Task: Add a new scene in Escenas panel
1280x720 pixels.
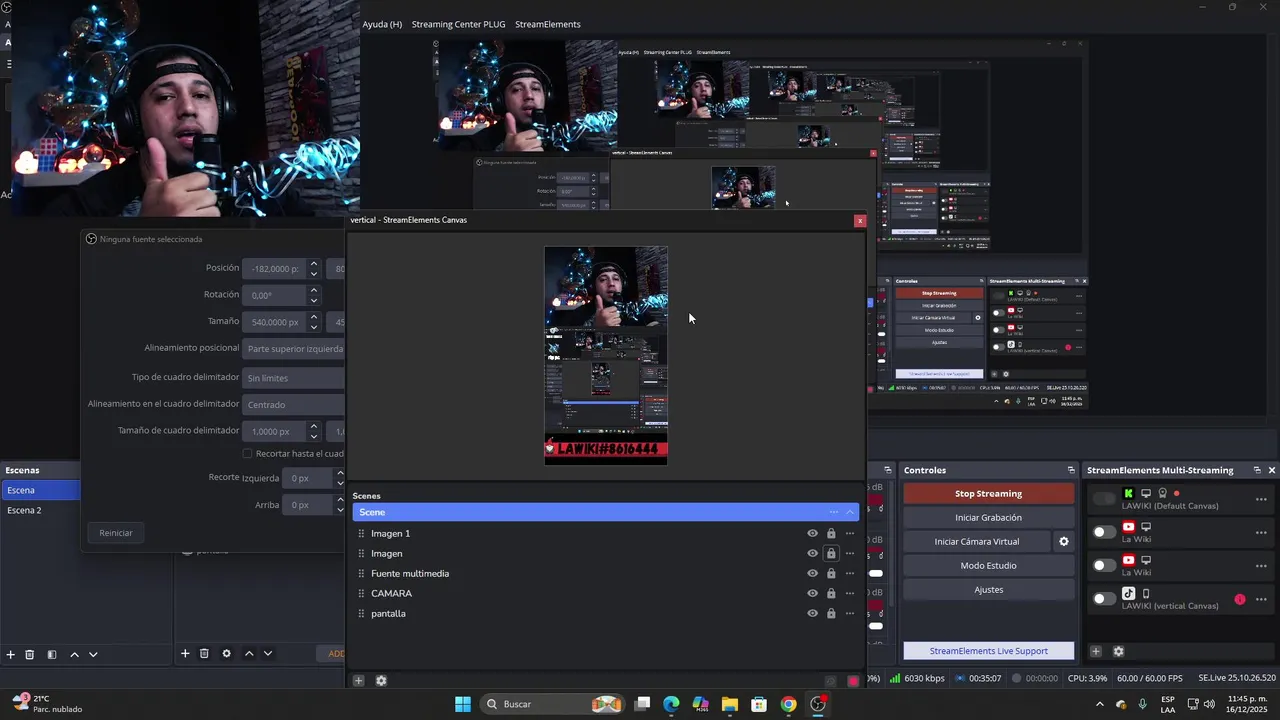Action: click(11, 654)
